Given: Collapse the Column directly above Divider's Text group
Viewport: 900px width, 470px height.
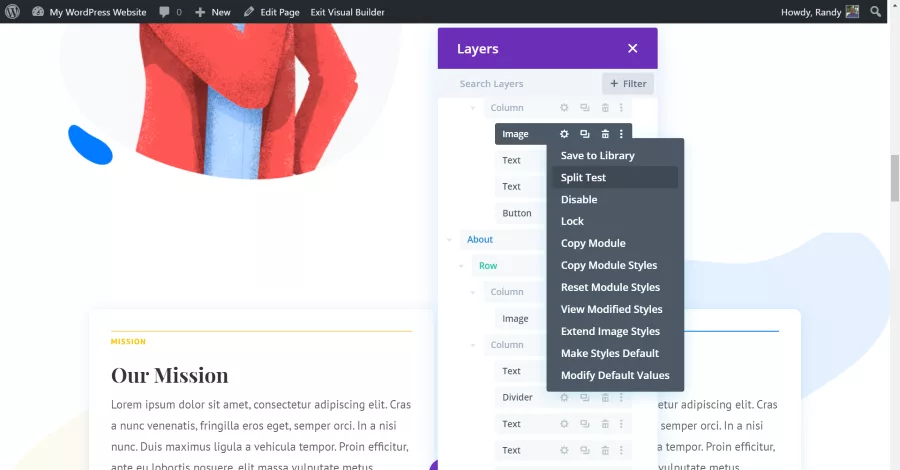Looking at the screenshot, I should (472, 345).
